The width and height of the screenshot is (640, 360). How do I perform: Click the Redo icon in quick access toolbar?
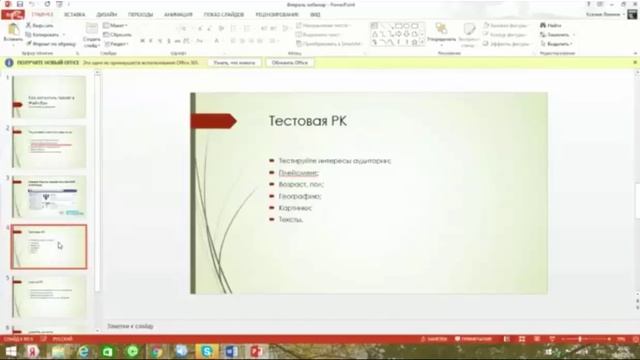pos(47,4)
